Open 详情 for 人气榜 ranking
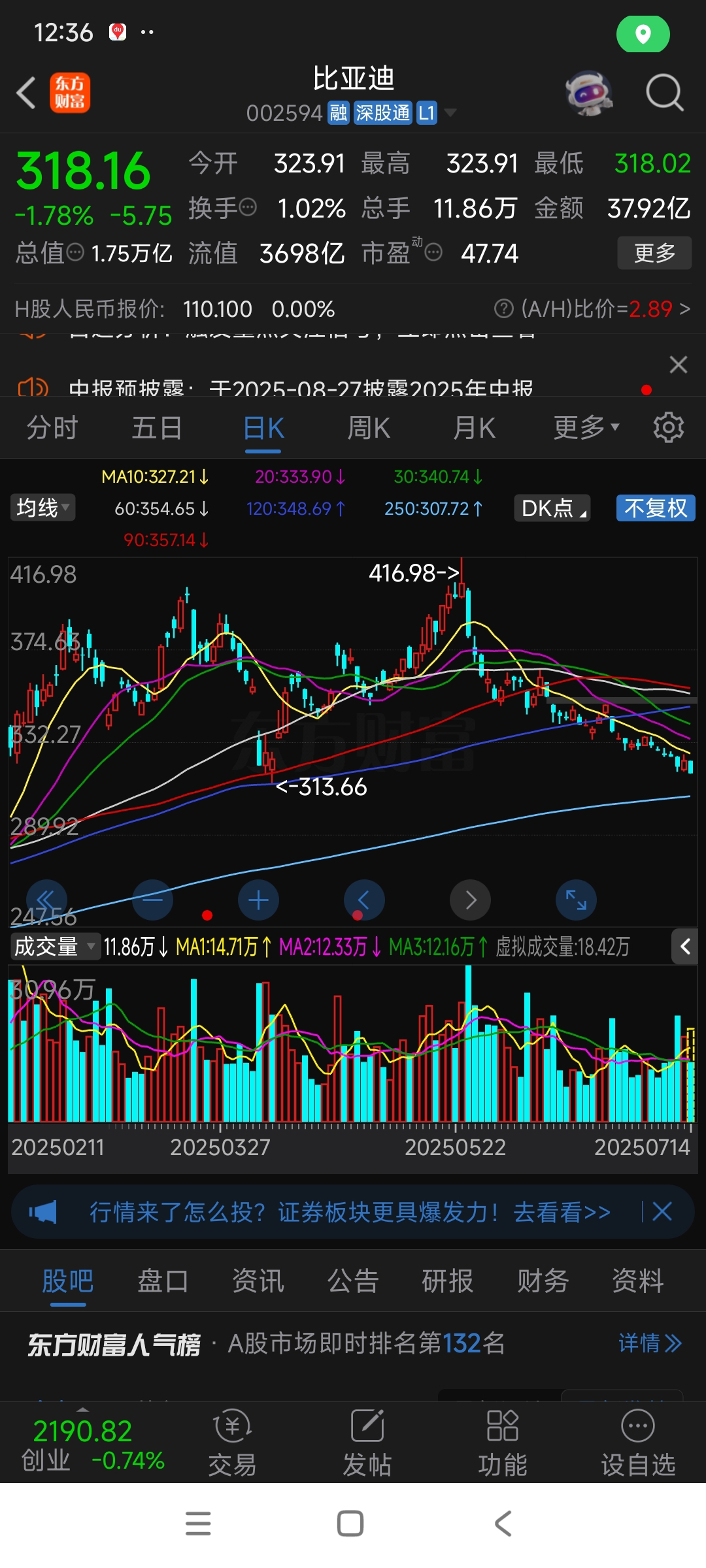The image size is (706, 1568). coord(650,1343)
